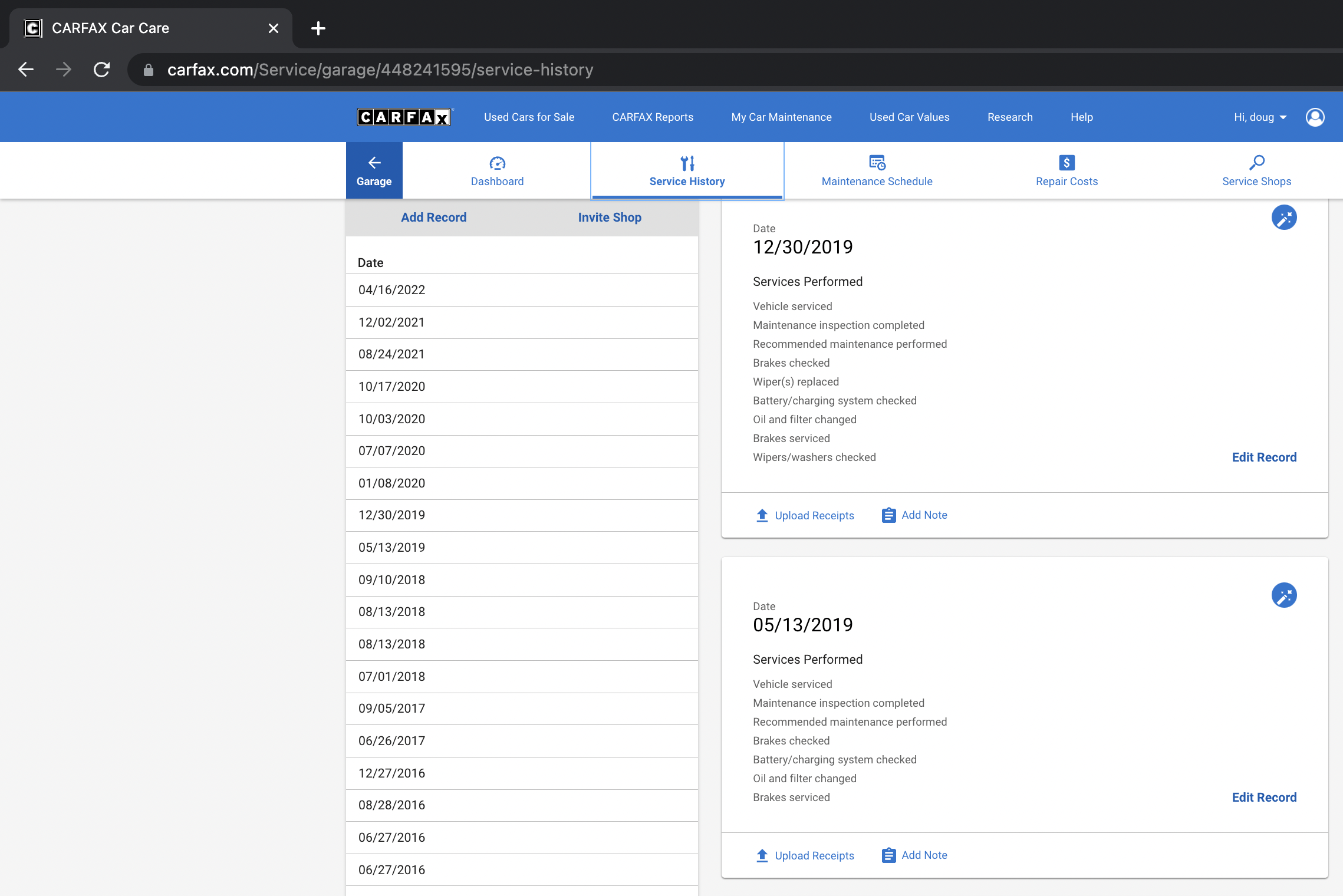Select the 10/17/2020 date row
The height and width of the screenshot is (896, 1343).
point(522,387)
